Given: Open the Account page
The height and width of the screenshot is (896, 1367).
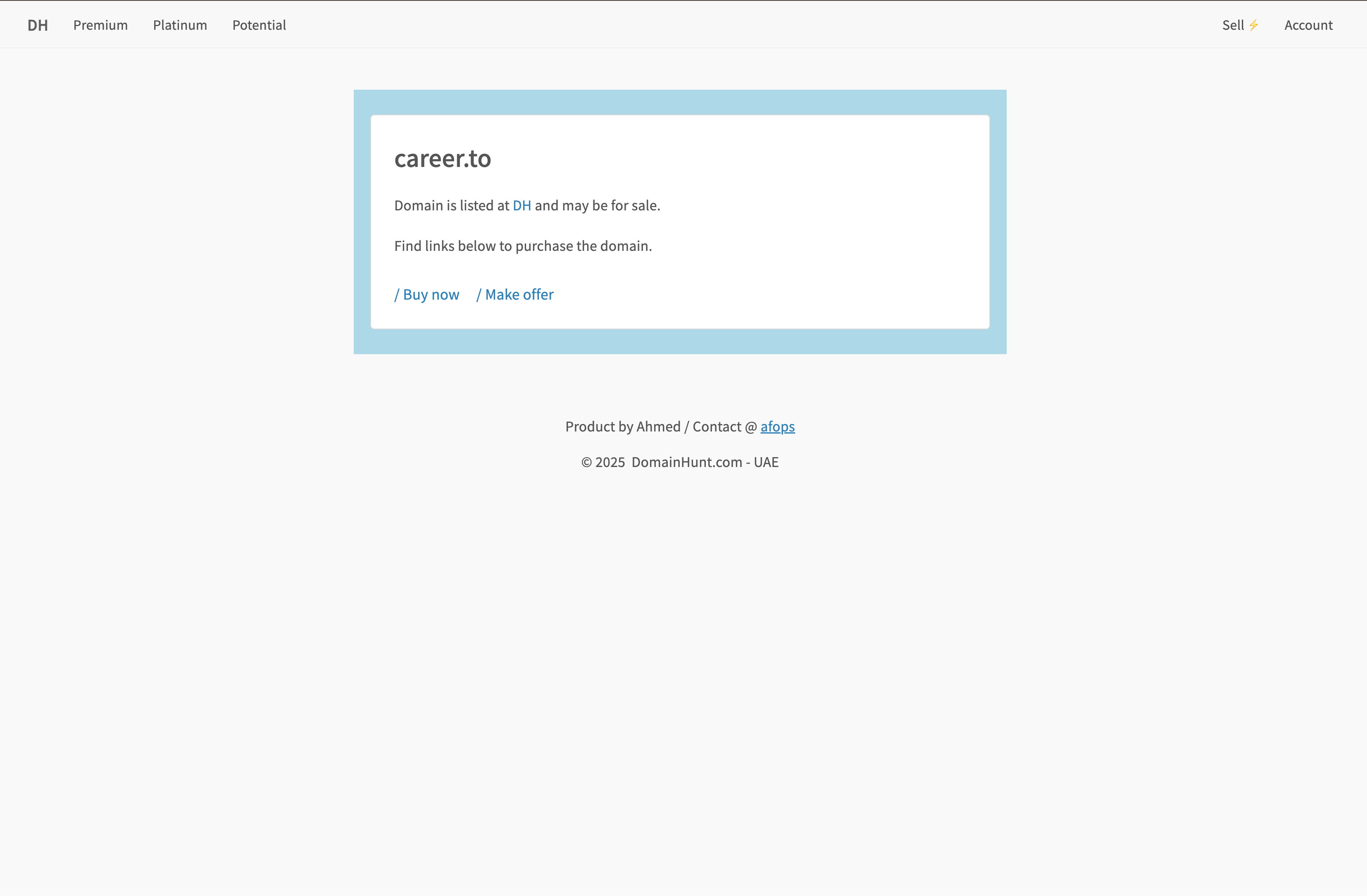Looking at the screenshot, I should 1308,25.
